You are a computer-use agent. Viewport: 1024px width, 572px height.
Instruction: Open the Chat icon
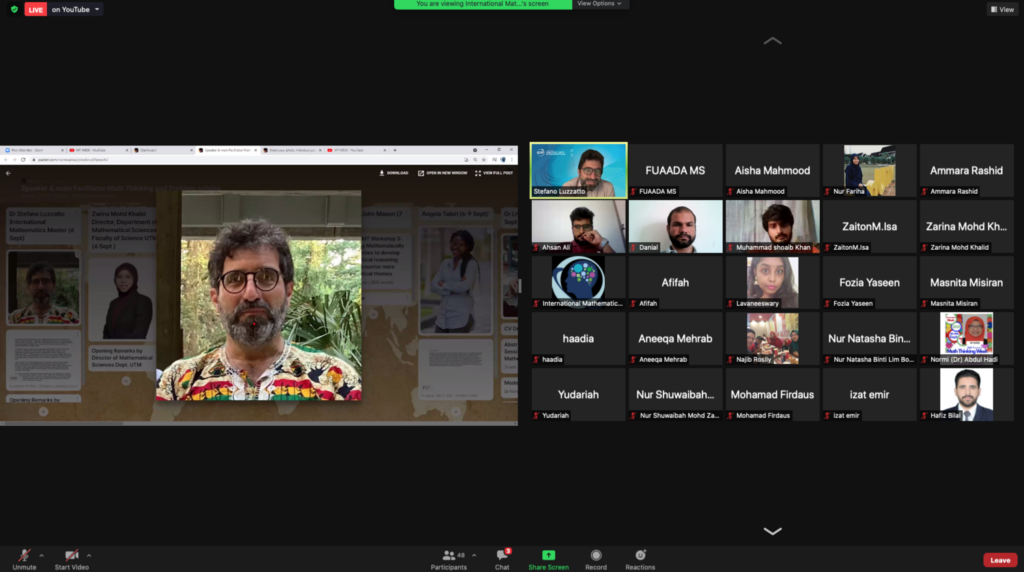tap(502, 555)
